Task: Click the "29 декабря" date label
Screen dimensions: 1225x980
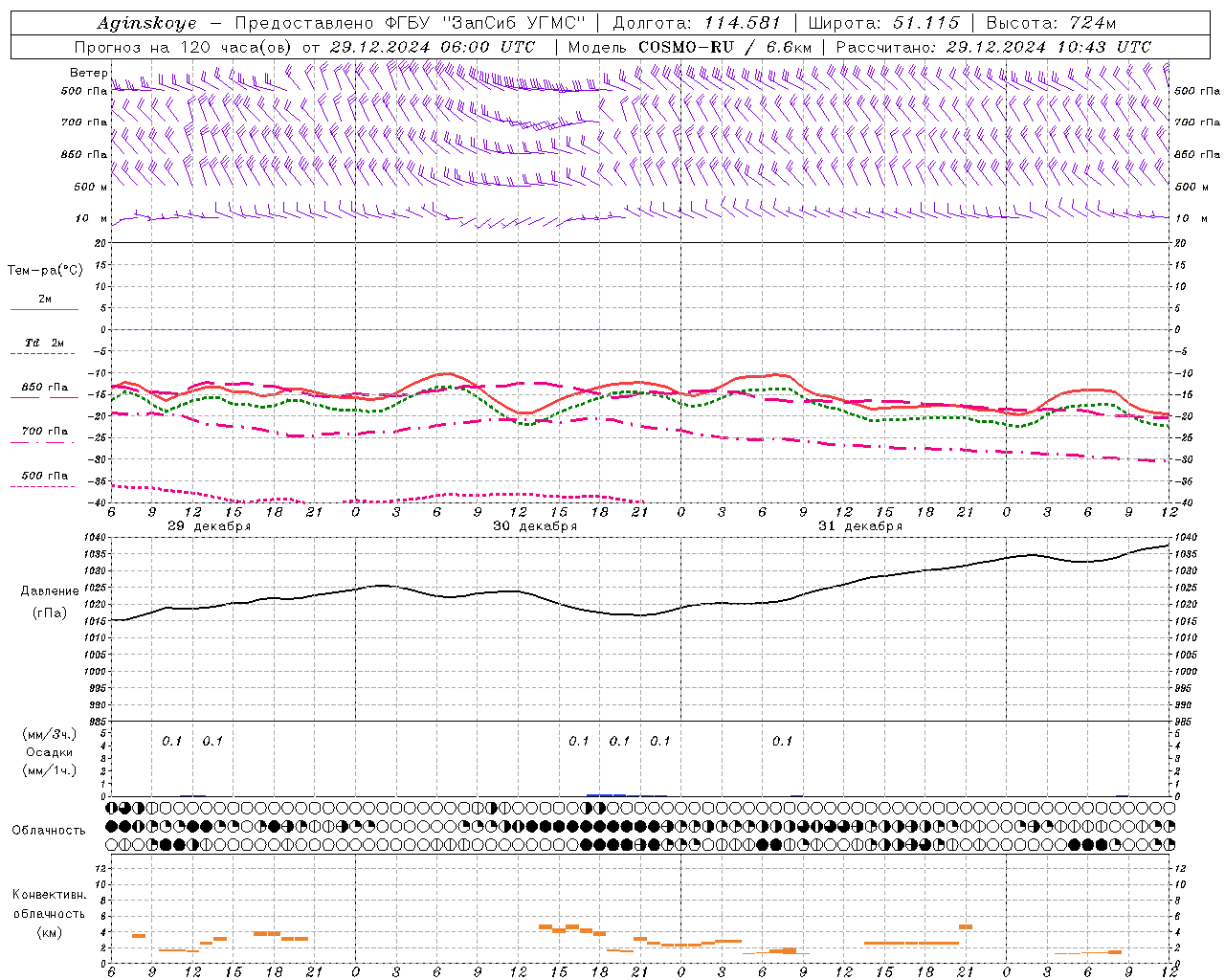Action: click(x=210, y=526)
